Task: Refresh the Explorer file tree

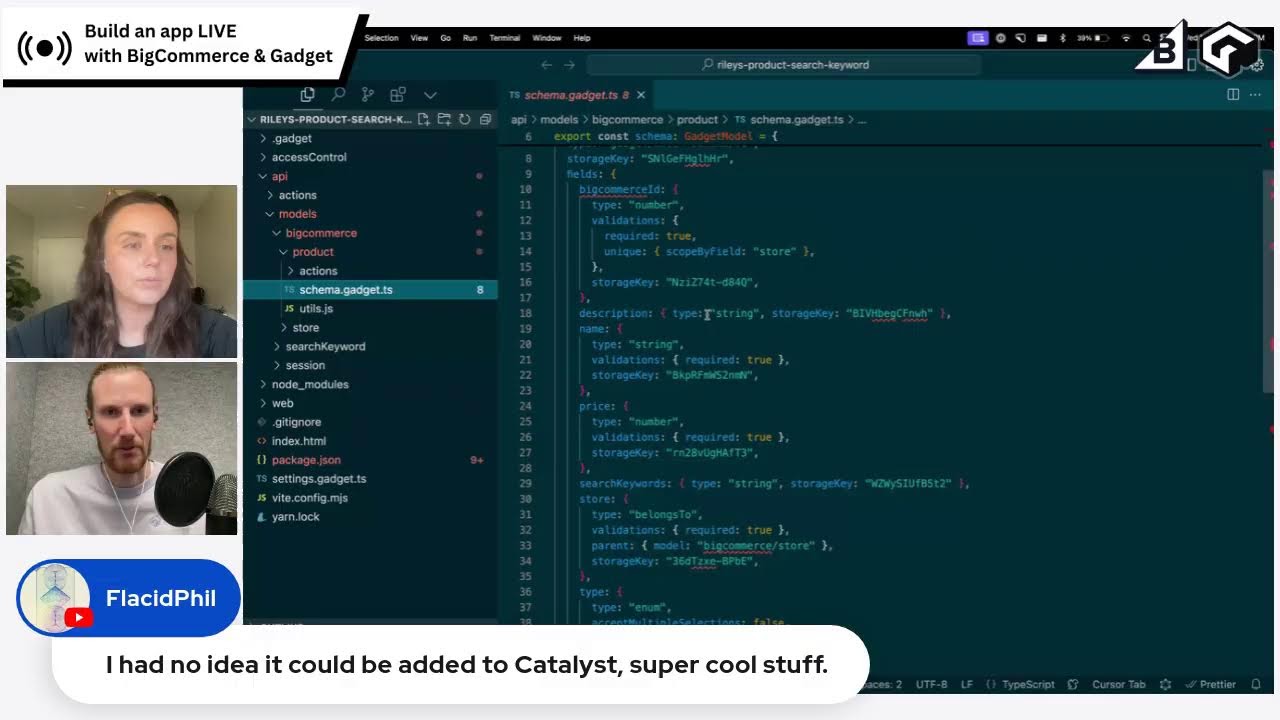Action: click(x=464, y=119)
